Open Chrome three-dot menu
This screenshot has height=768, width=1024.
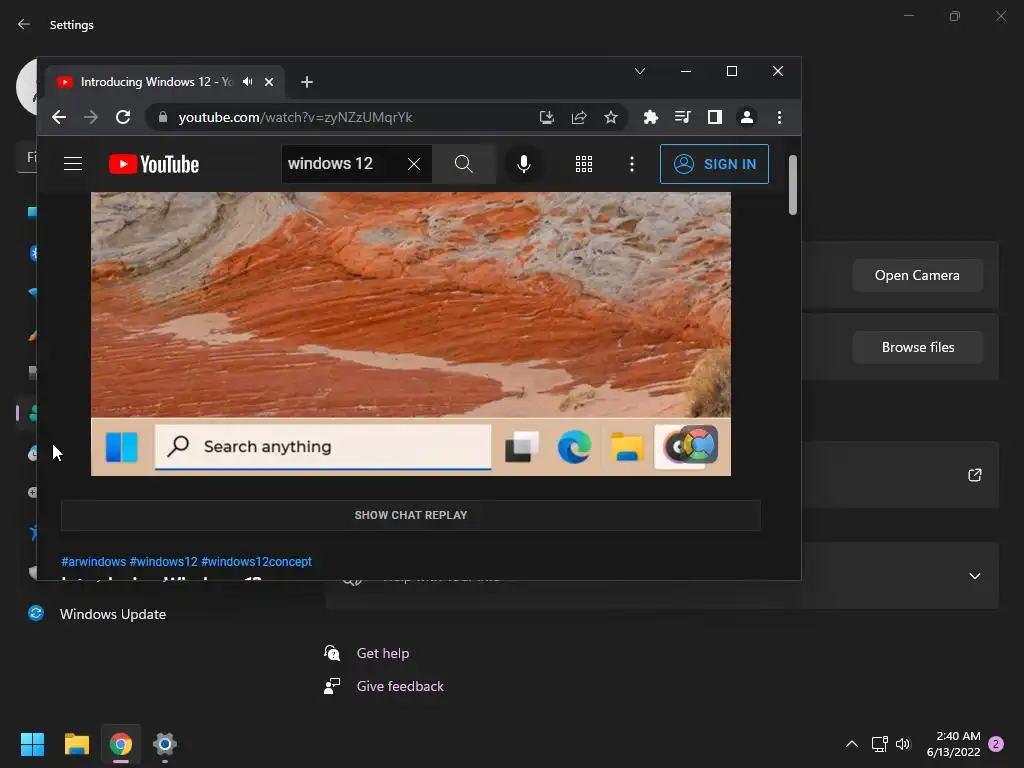point(779,118)
